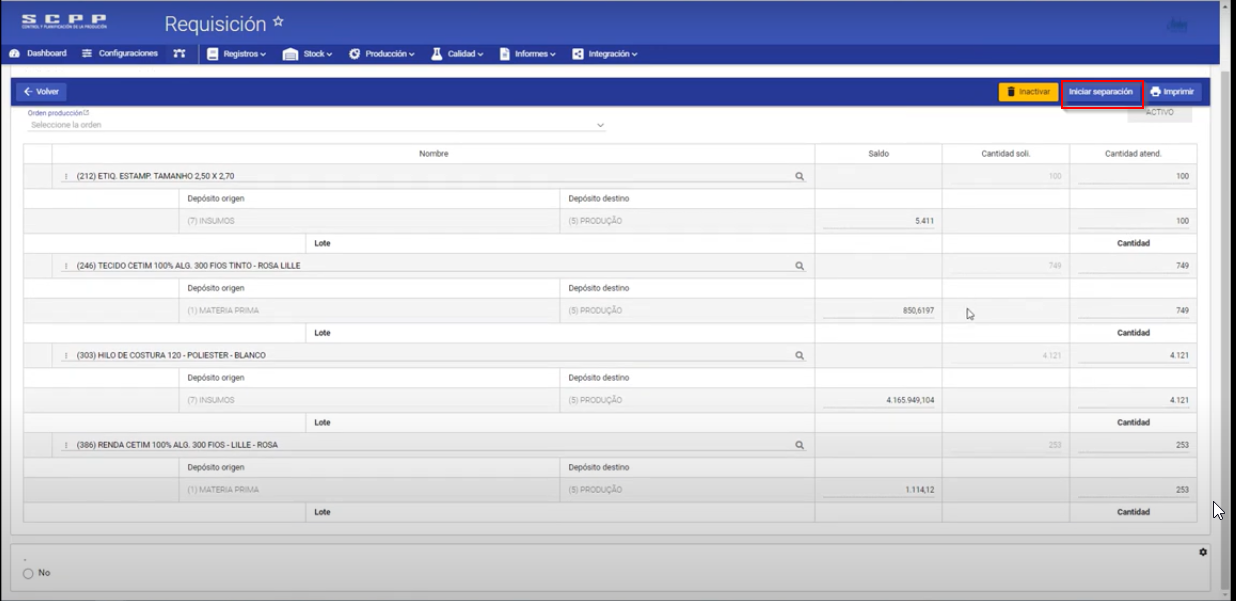Click the faint company logo in the header corner
The width and height of the screenshot is (1236, 601).
1177,25
